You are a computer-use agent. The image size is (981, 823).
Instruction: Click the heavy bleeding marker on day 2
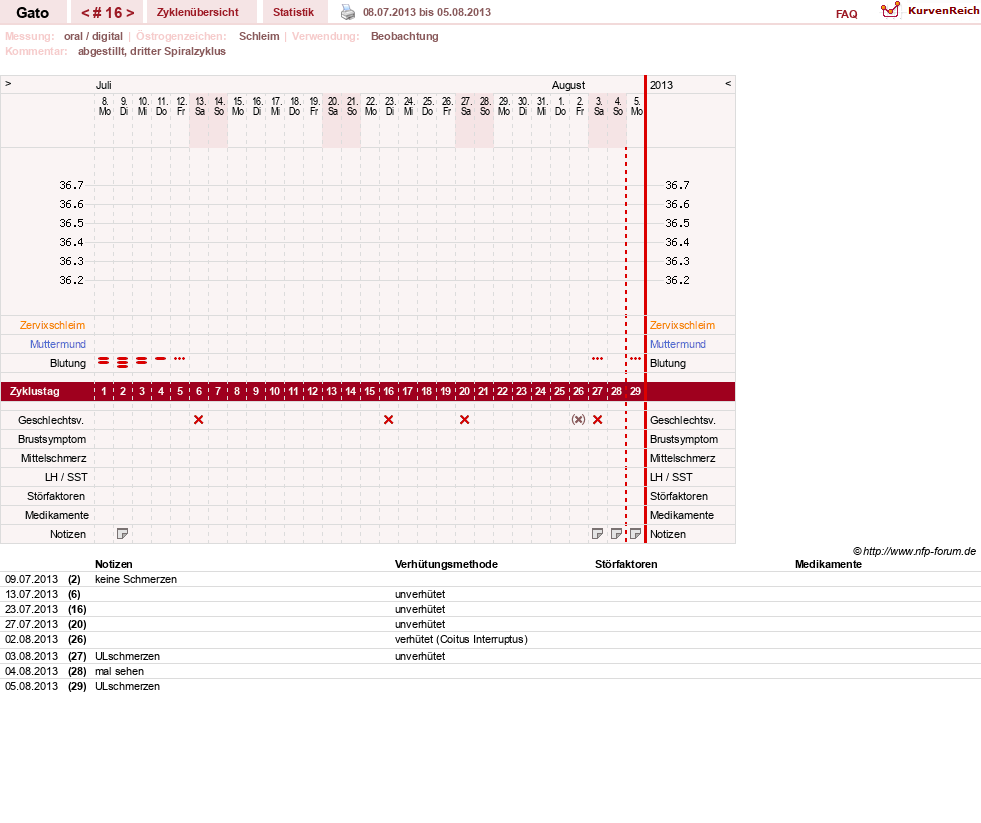click(123, 362)
